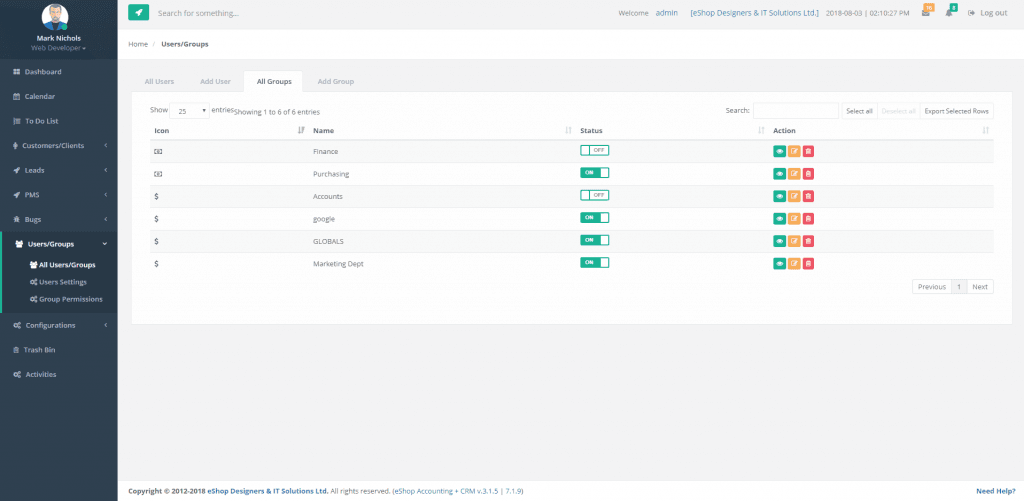This screenshot has height=501, width=1024.
Task: Click the view eye icon for Finance
Action: click(x=780, y=151)
